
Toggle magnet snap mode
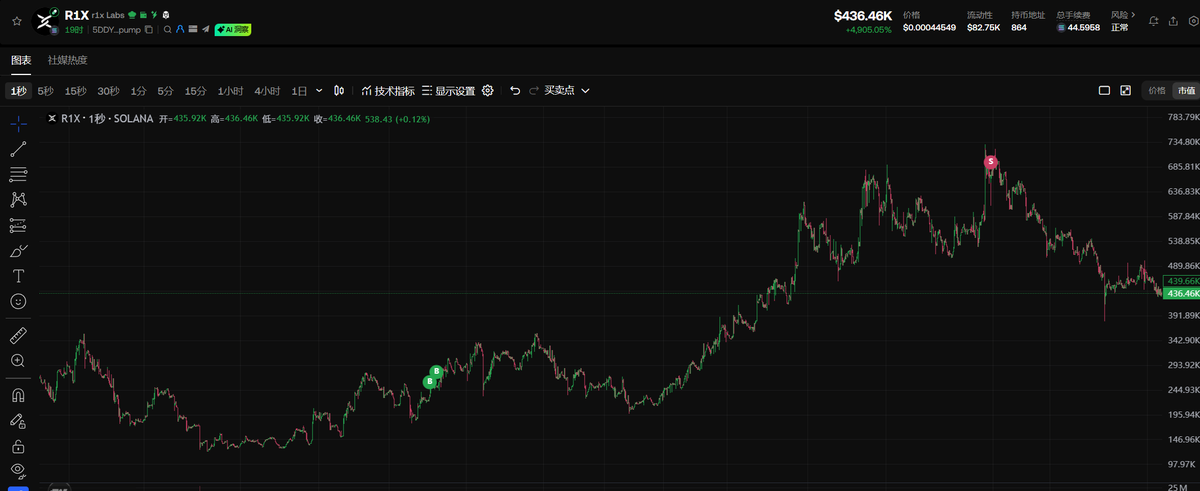[x=18, y=395]
